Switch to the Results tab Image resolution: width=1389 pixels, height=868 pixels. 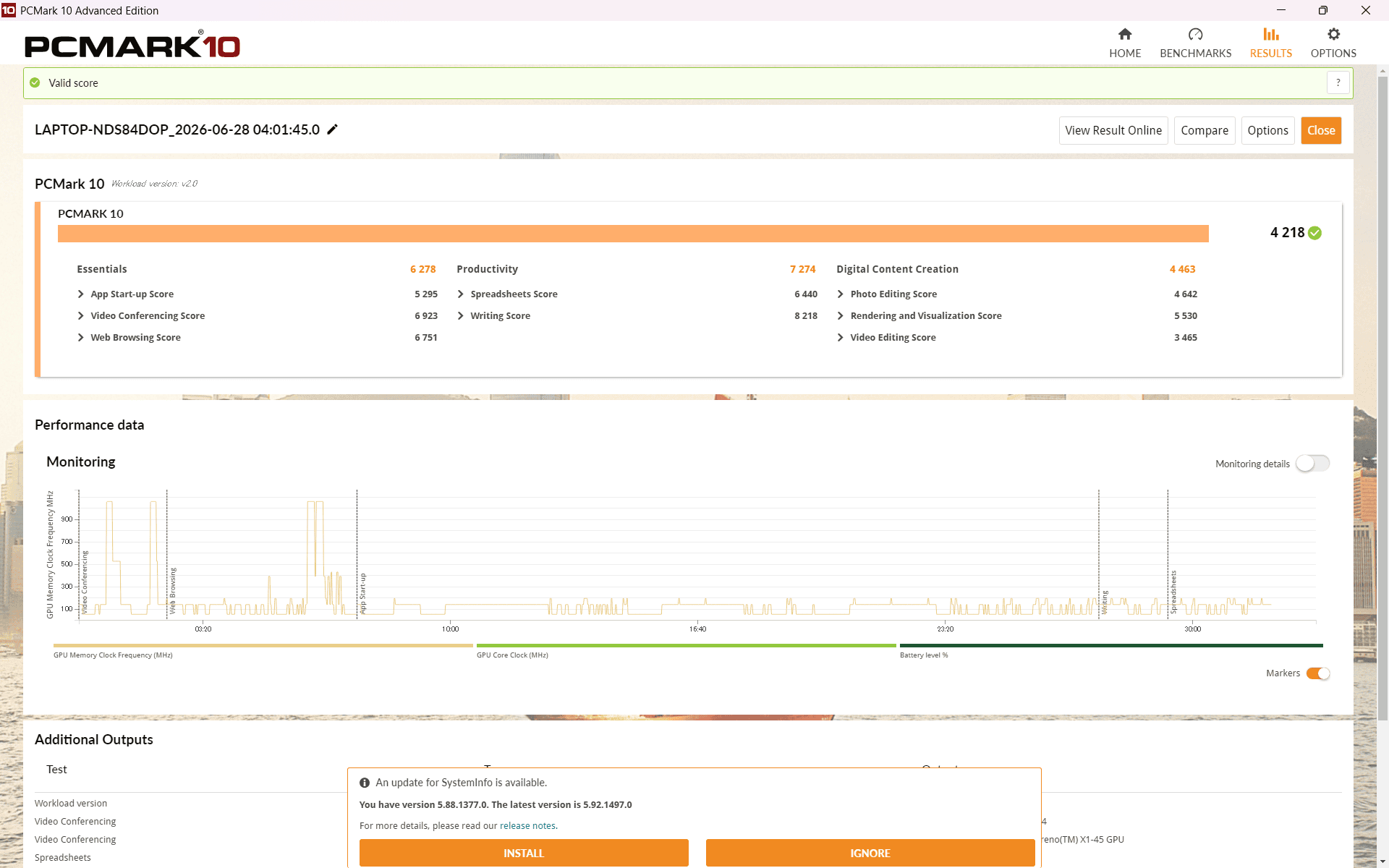point(1271,43)
